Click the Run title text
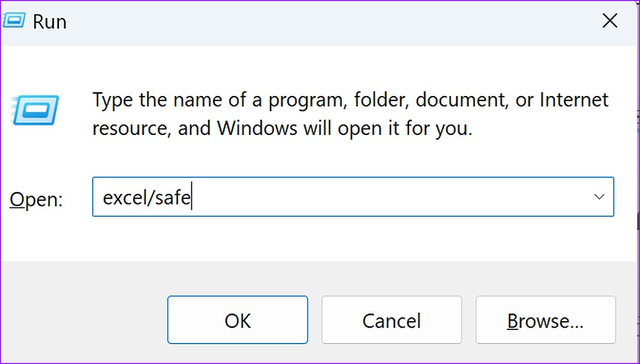The height and width of the screenshot is (364, 640). (x=49, y=21)
